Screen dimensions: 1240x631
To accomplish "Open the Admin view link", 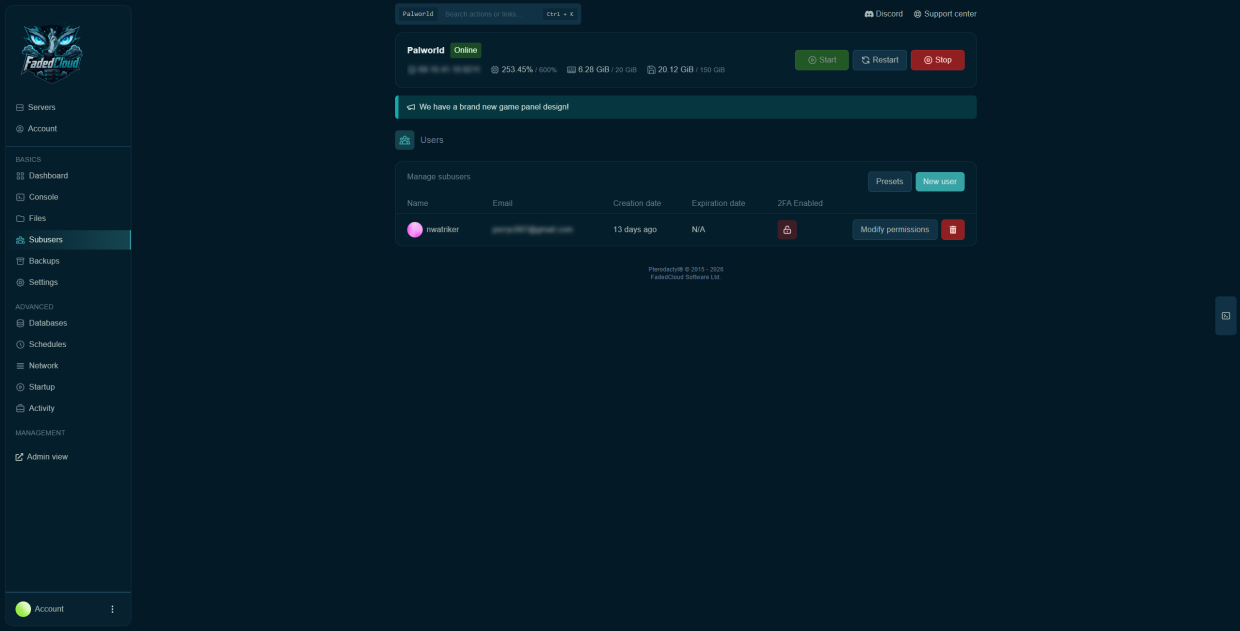I will click(x=42, y=457).
